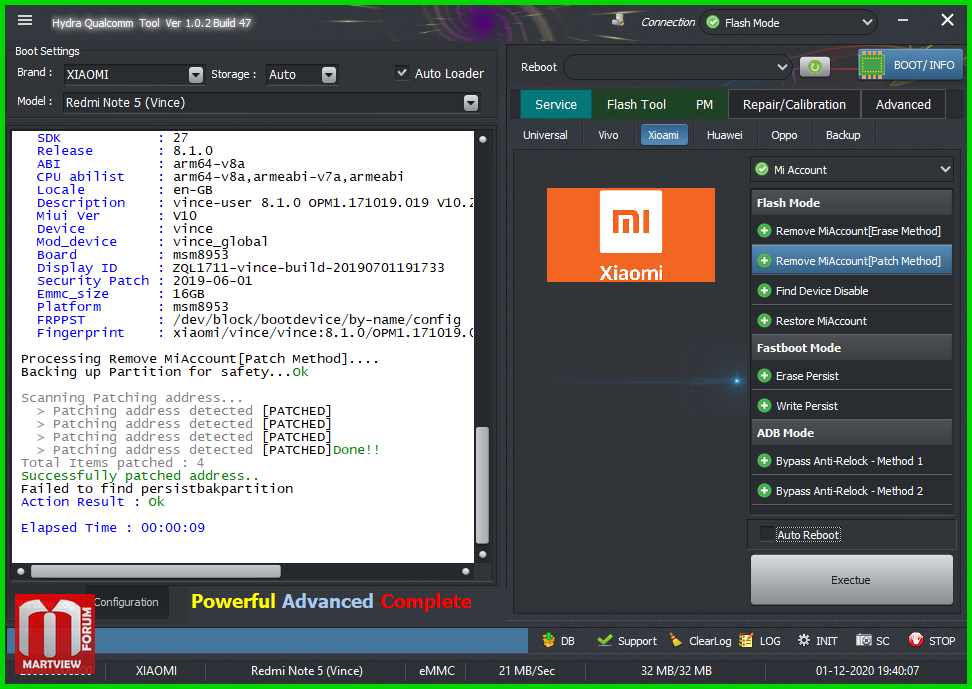Click the SC screenshot camera icon
Viewport: 972px width, 689px height.
[862, 641]
